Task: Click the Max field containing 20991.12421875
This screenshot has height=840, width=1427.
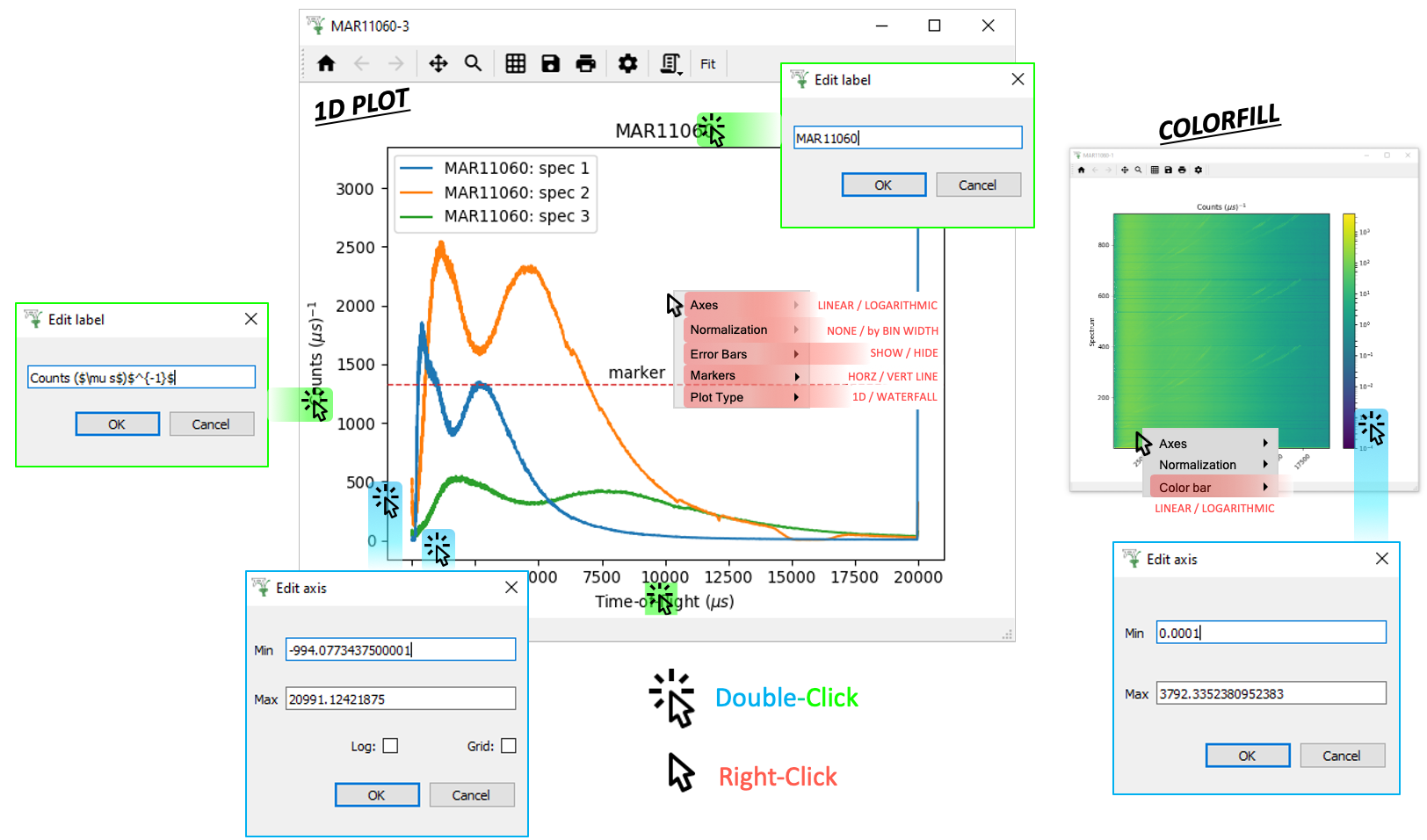Action: pyautogui.click(x=400, y=699)
